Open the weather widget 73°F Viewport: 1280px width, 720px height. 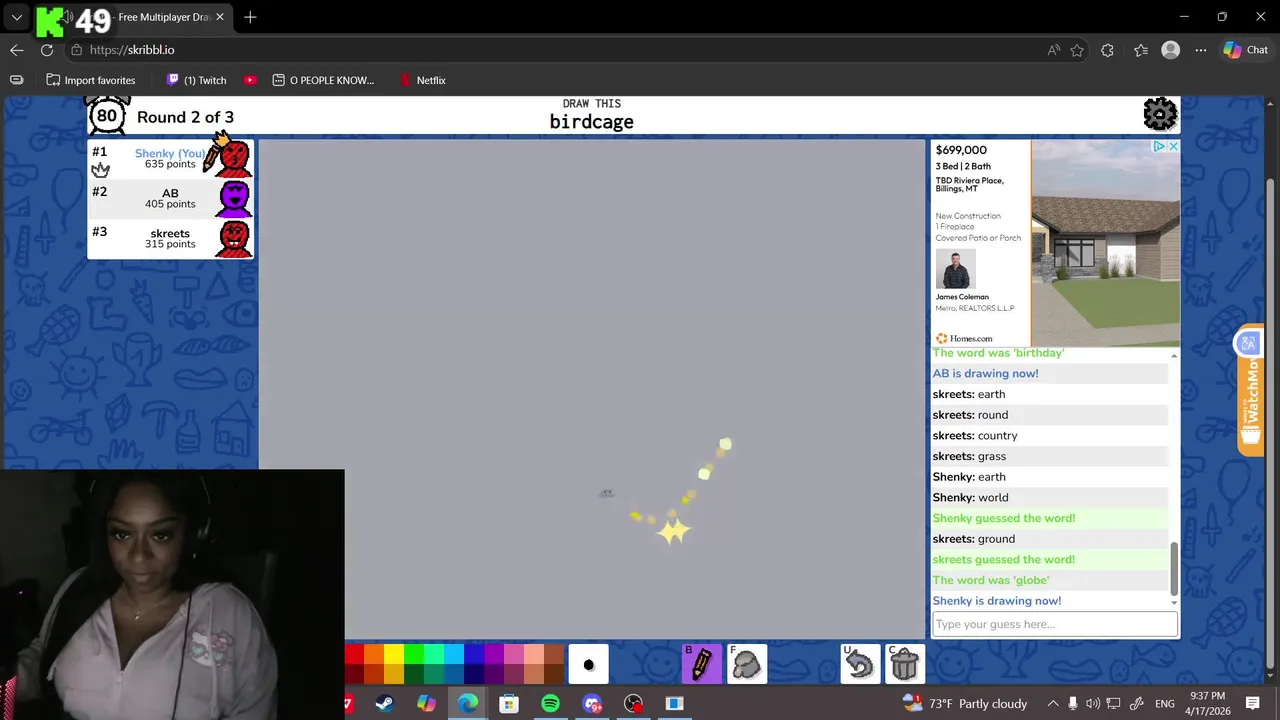point(964,704)
